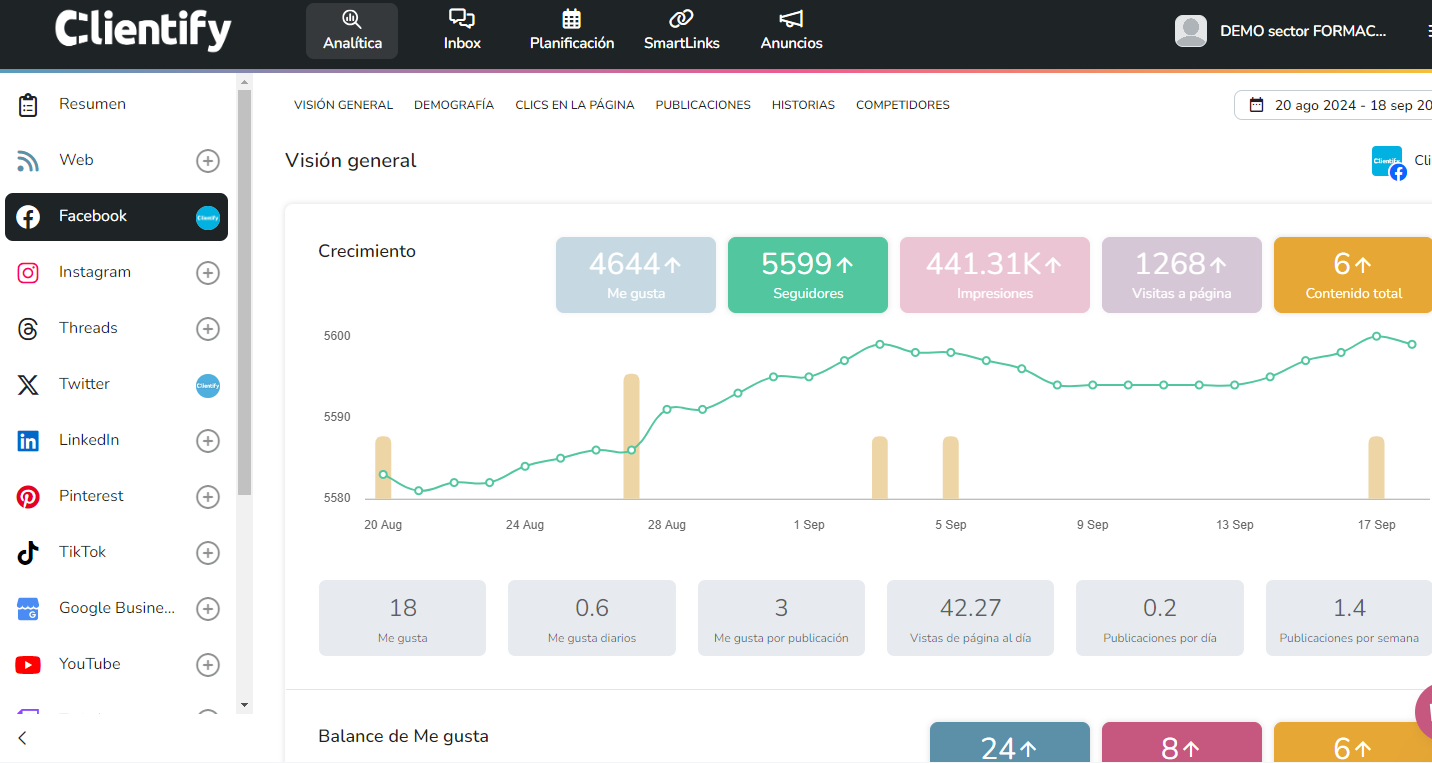Image resolution: width=1432 pixels, height=763 pixels.
Task: Select the 6 Contenido total card
Action: (1353, 275)
